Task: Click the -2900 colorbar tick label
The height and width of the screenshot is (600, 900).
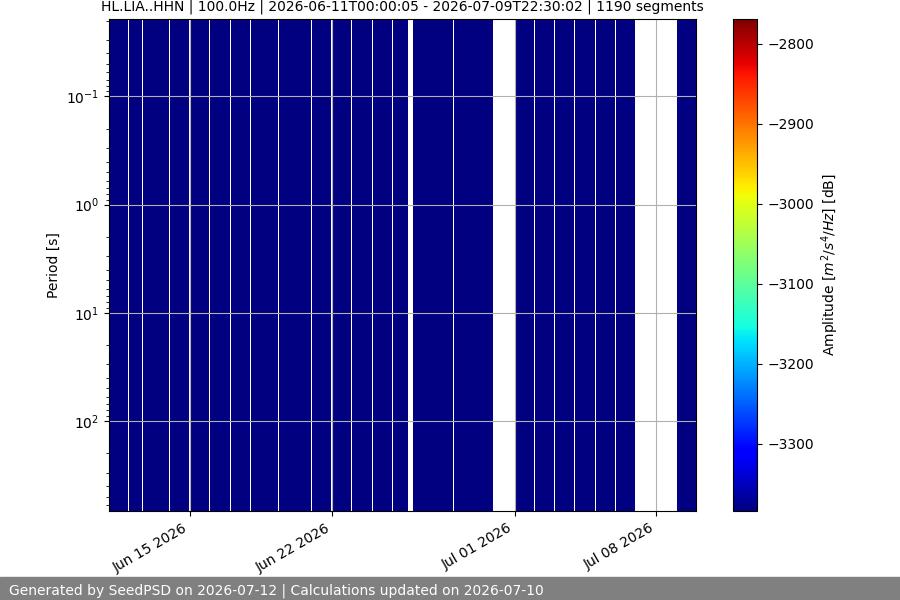Action: tap(791, 124)
